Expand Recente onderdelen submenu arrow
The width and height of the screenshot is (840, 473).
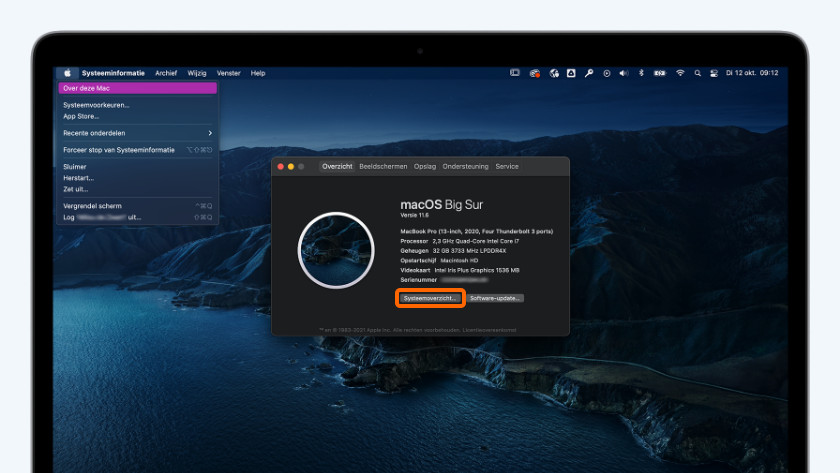coord(210,133)
